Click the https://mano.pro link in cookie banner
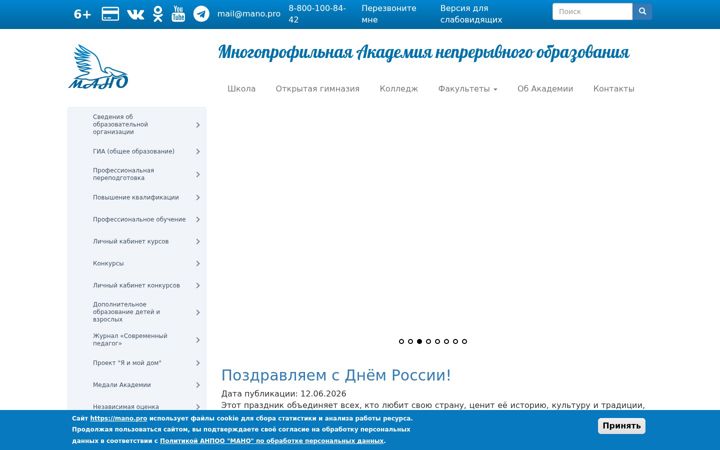This screenshot has height=450, width=720. tap(118, 418)
